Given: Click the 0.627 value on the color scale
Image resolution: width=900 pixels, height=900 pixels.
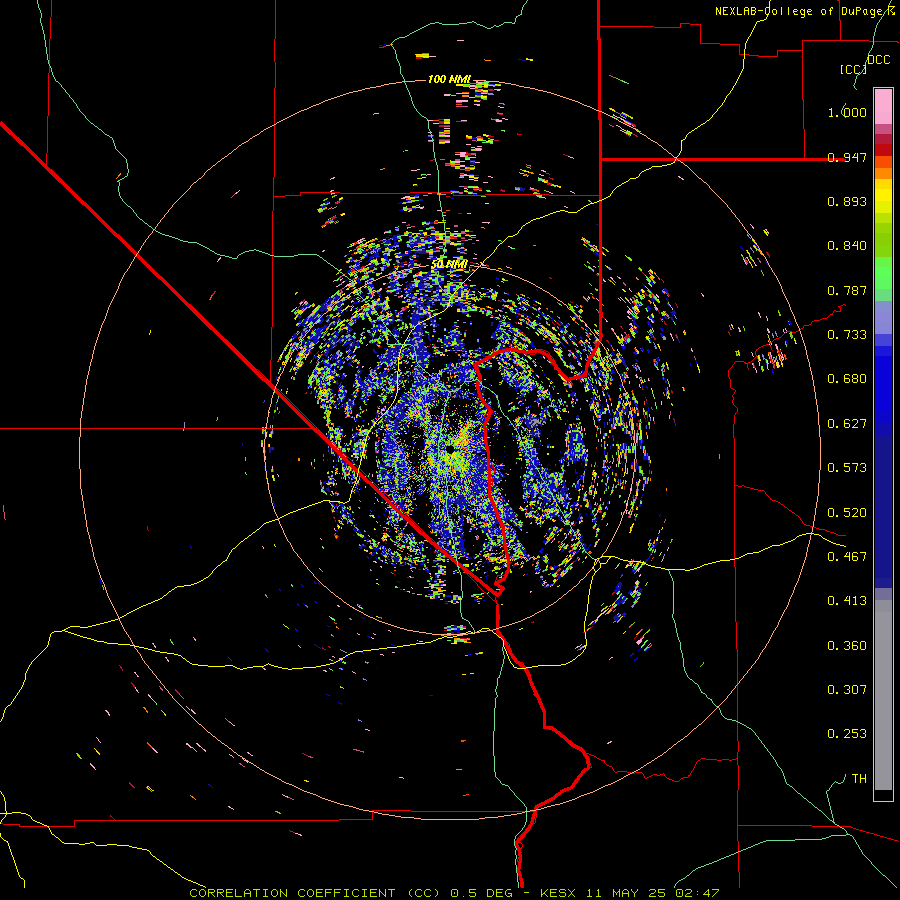Looking at the screenshot, I should tap(847, 424).
